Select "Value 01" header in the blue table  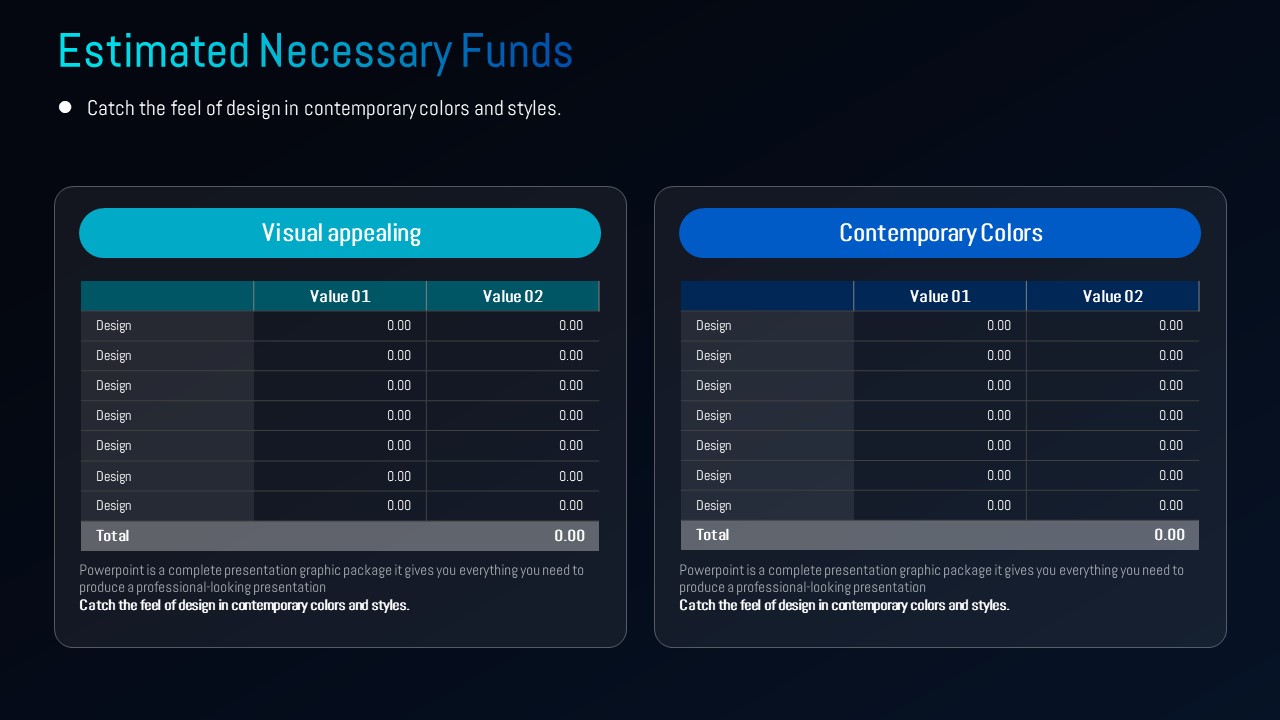[x=940, y=296]
